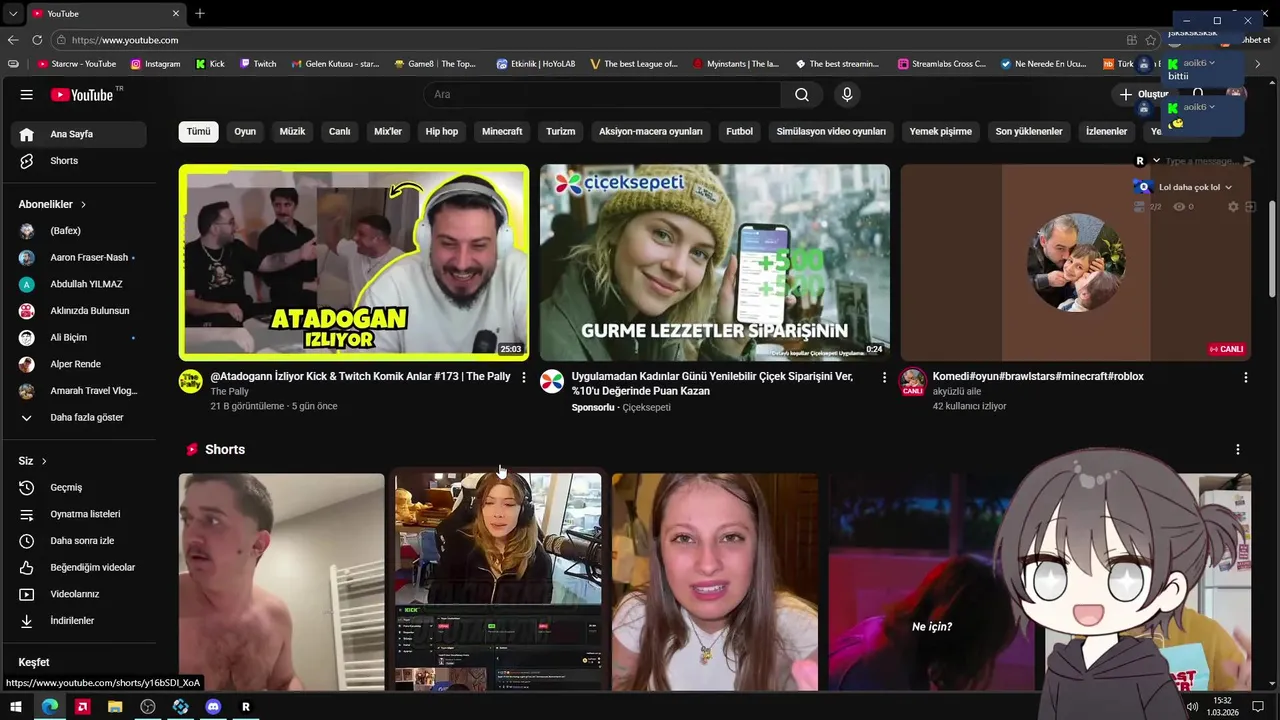Viewport: 1280px width, 720px height.
Task: Select Yemek pişirme filter chip
Action: click(941, 132)
